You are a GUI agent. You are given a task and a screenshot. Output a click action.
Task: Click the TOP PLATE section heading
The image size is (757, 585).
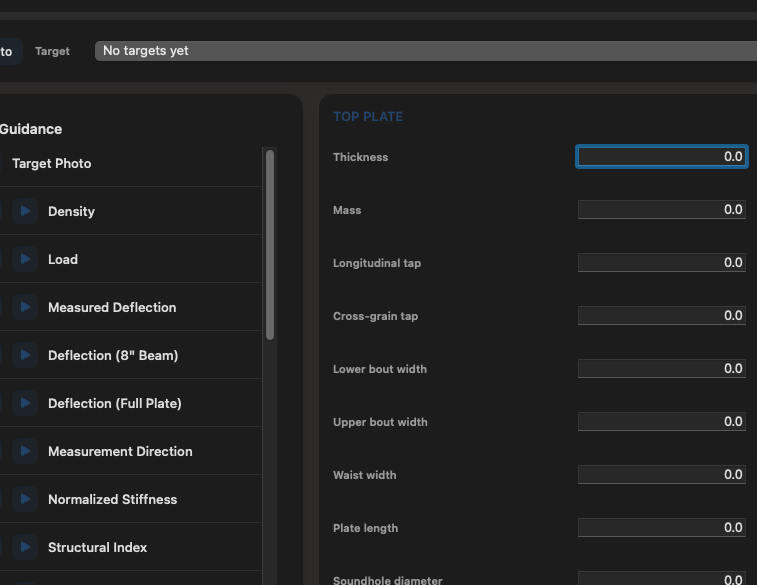368,117
